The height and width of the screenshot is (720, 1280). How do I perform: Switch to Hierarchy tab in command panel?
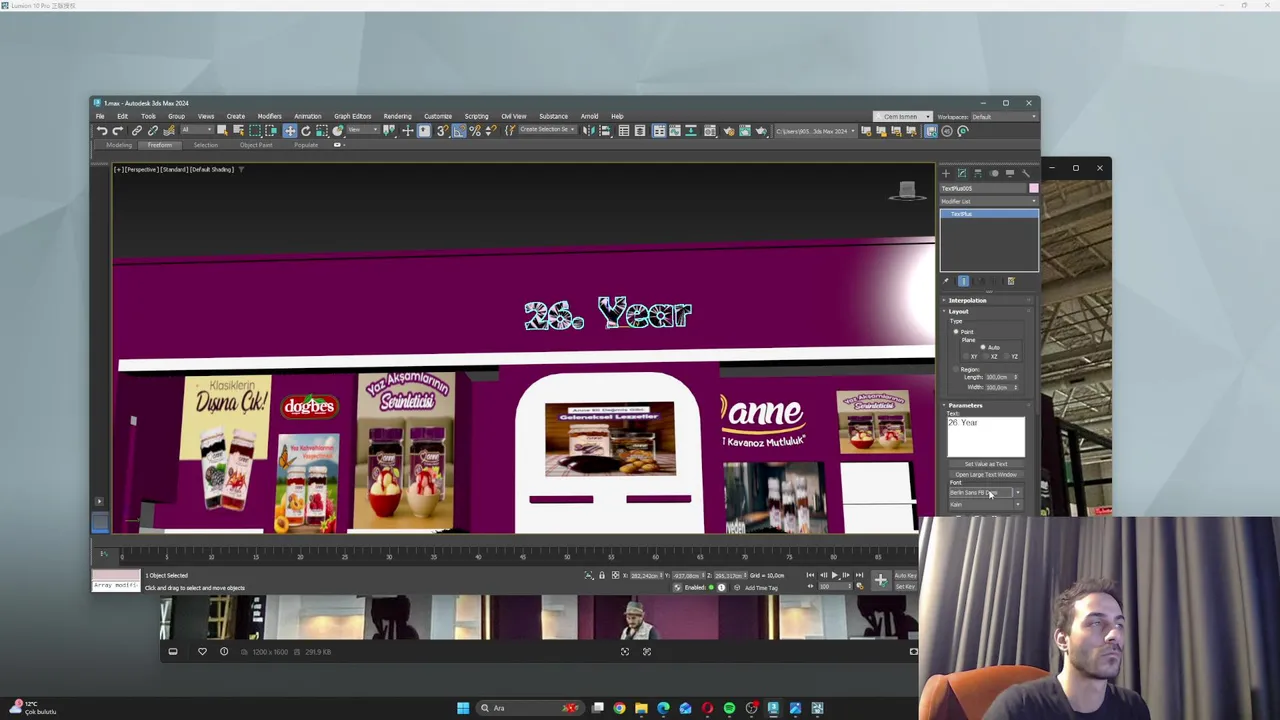(978, 173)
